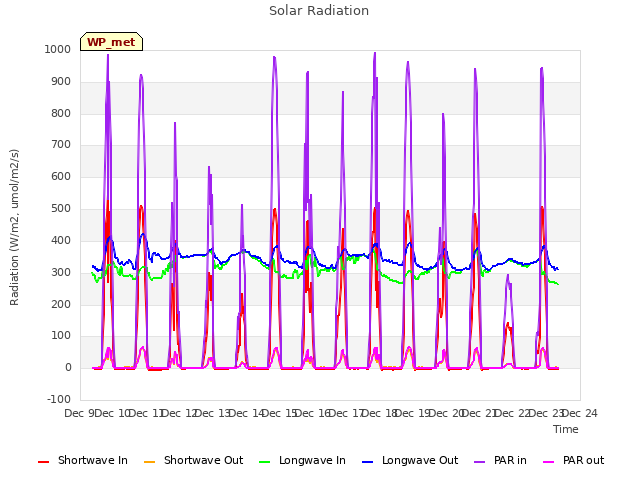Click the blue Longwave Out legend swatch
This screenshot has width=640, height=480.
click(367, 462)
